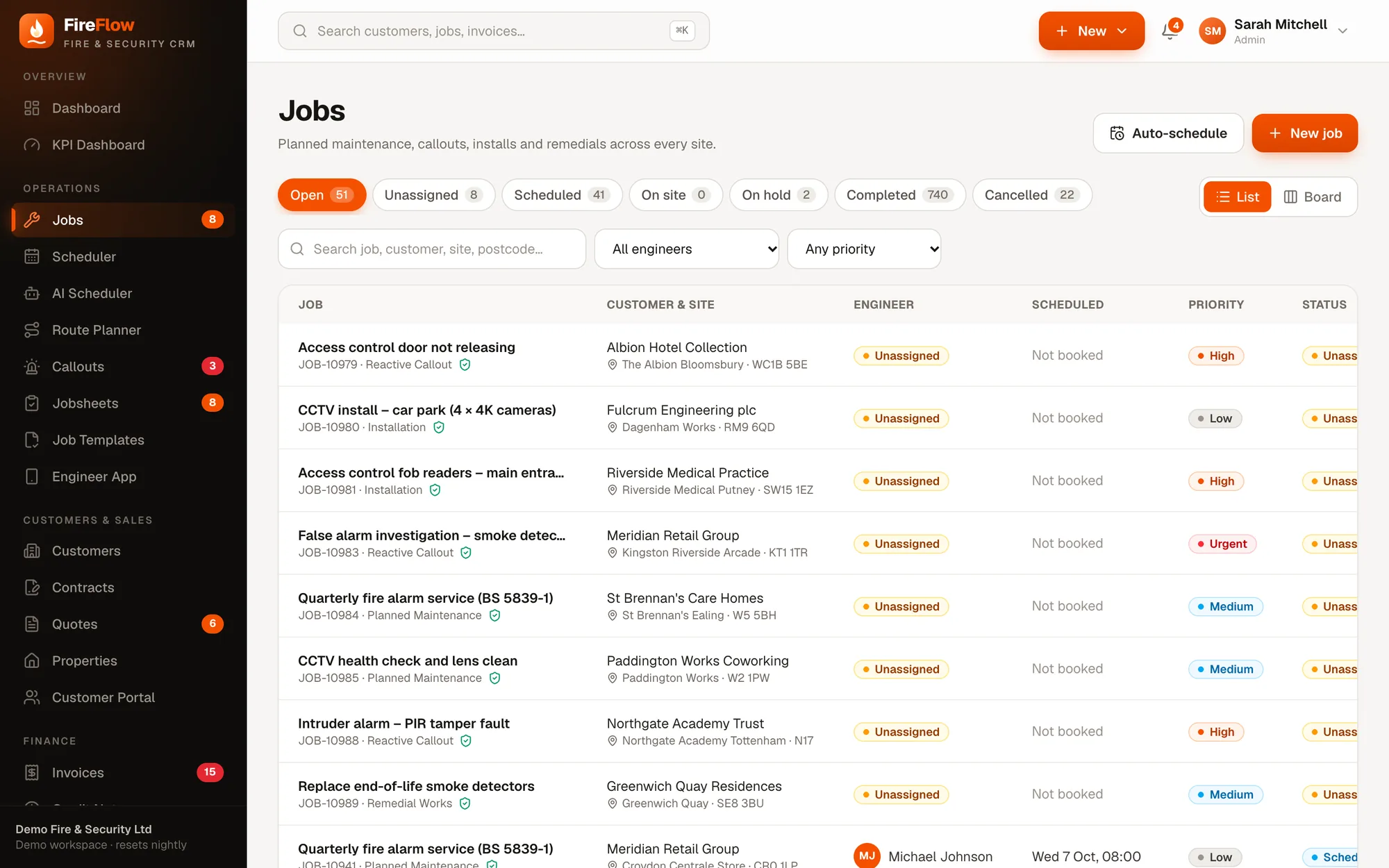1389x868 pixels.
Task: Click the Properties house icon
Action: pyautogui.click(x=32, y=661)
